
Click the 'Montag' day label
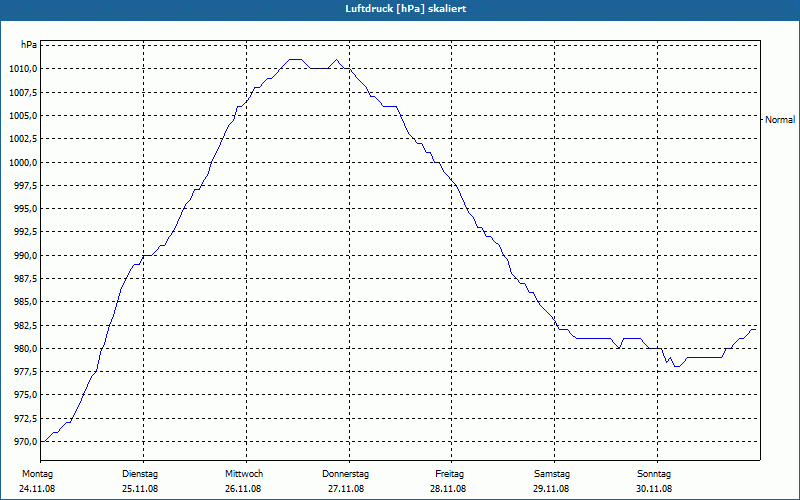(38, 474)
